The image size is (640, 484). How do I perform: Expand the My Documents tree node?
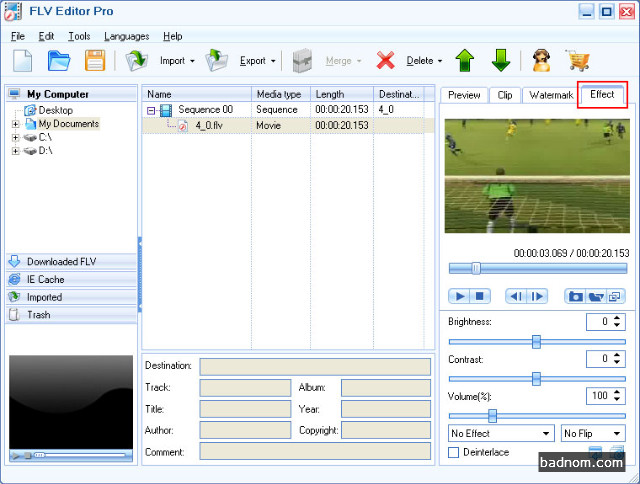click(16, 124)
